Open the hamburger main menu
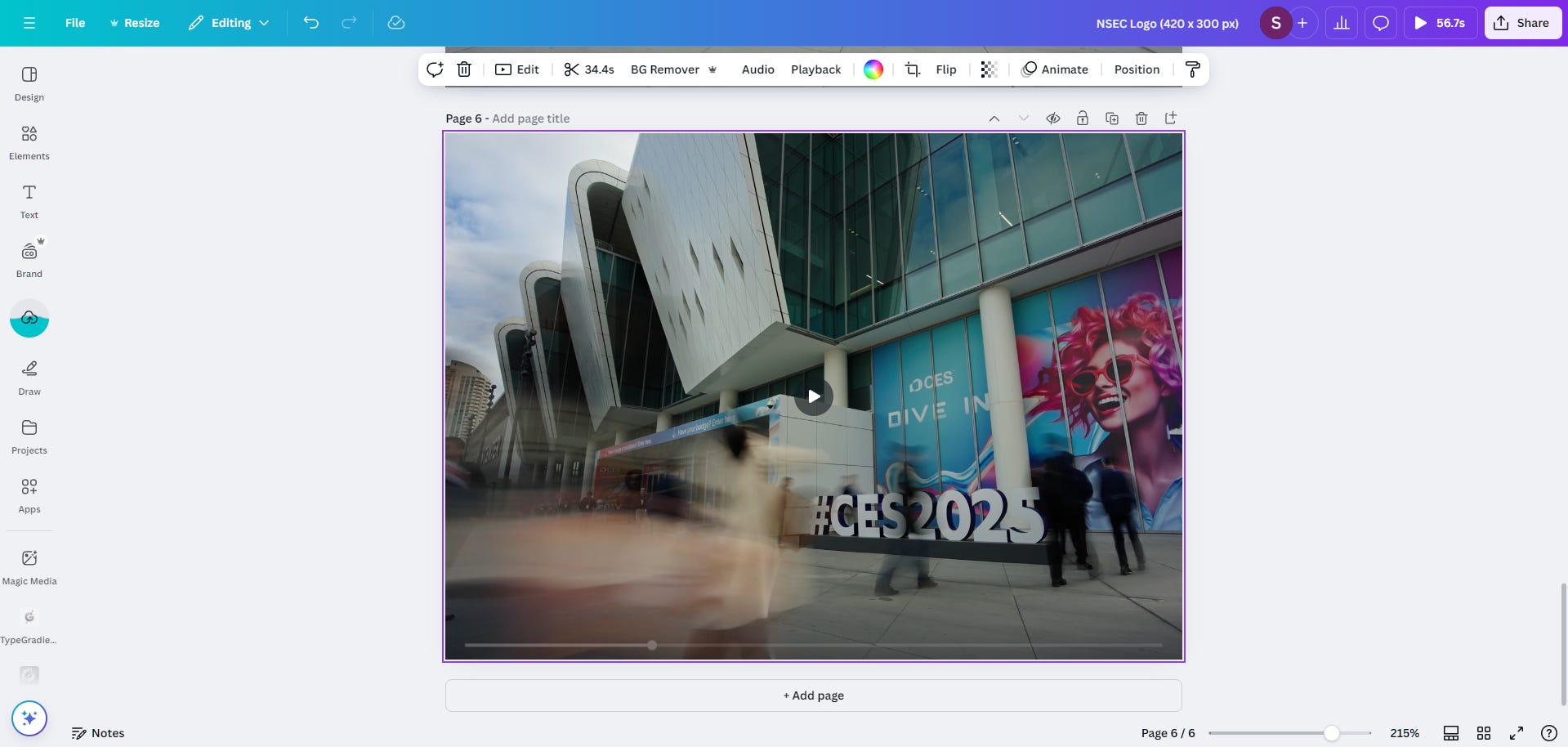Viewport: 1568px width, 747px height. (29, 23)
